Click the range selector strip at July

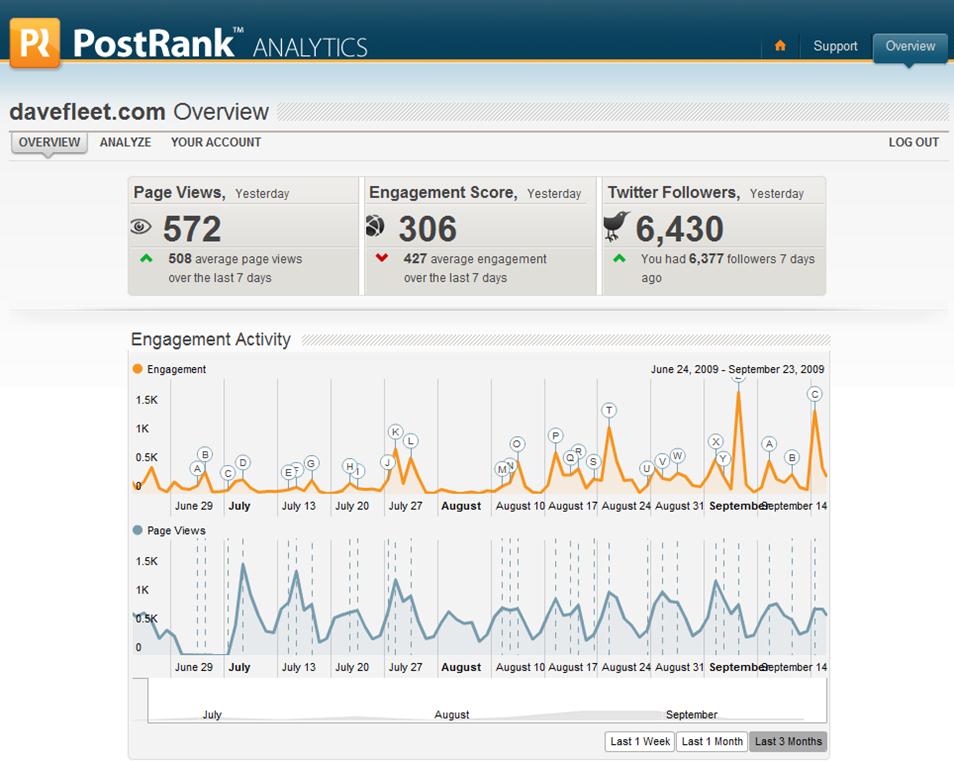(x=212, y=714)
